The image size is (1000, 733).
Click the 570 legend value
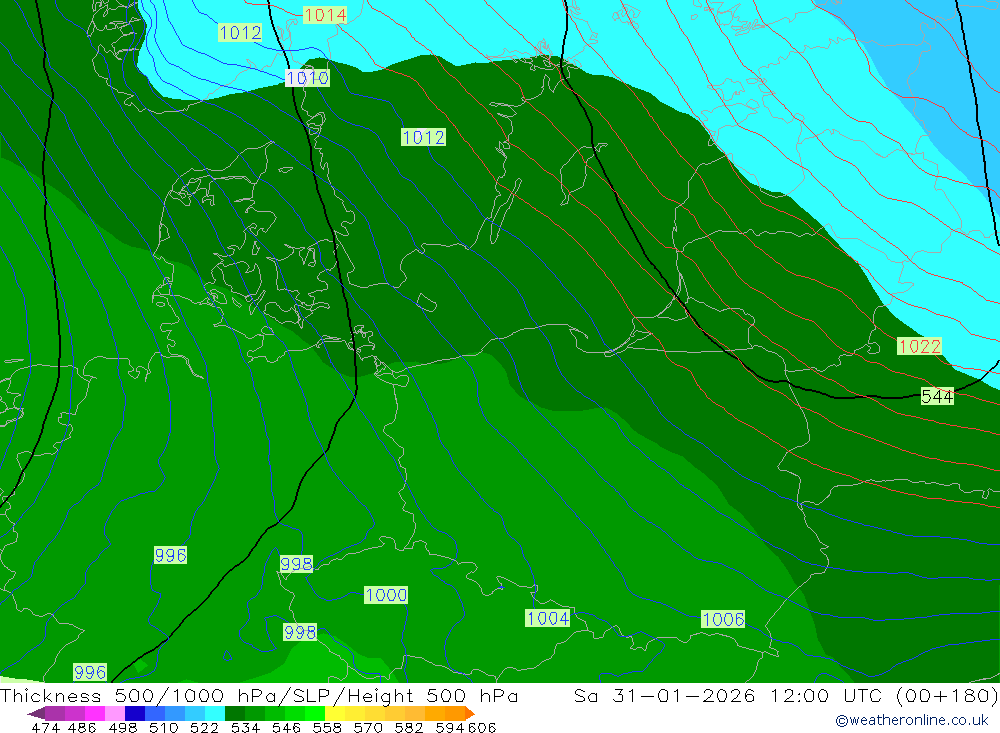point(367,727)
